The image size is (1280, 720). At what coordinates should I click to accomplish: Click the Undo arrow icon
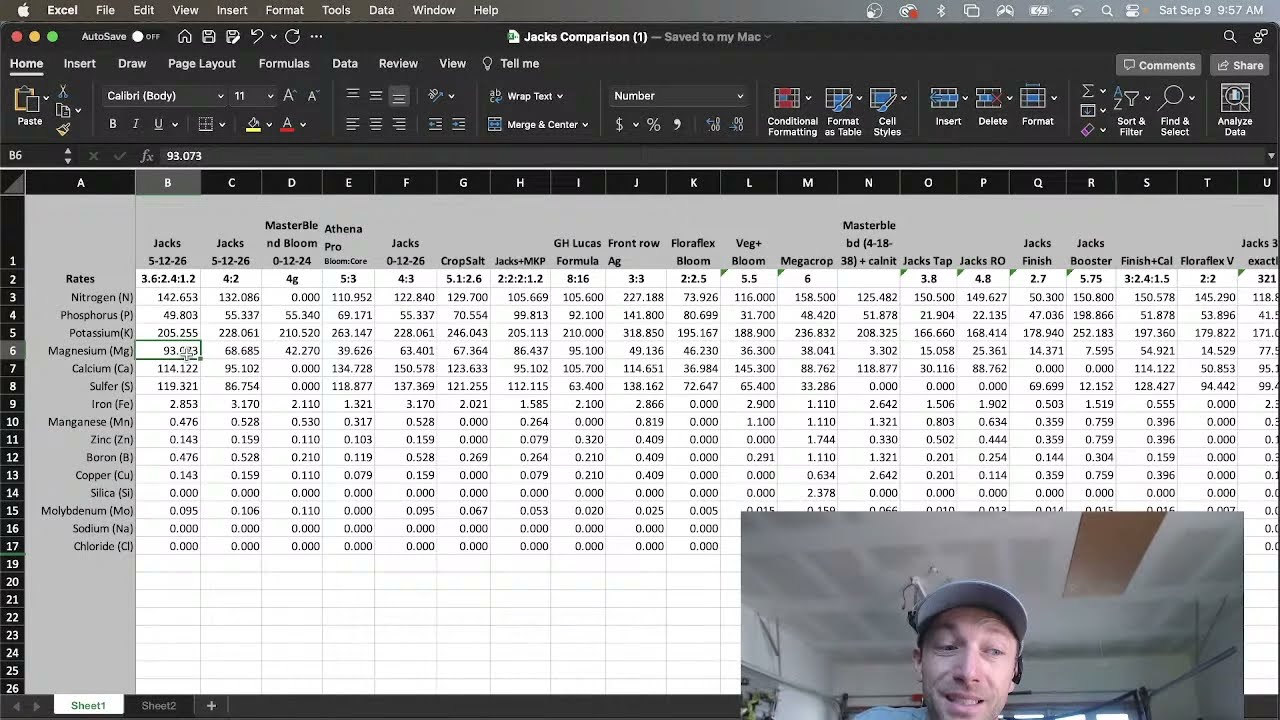click(257, 37)
